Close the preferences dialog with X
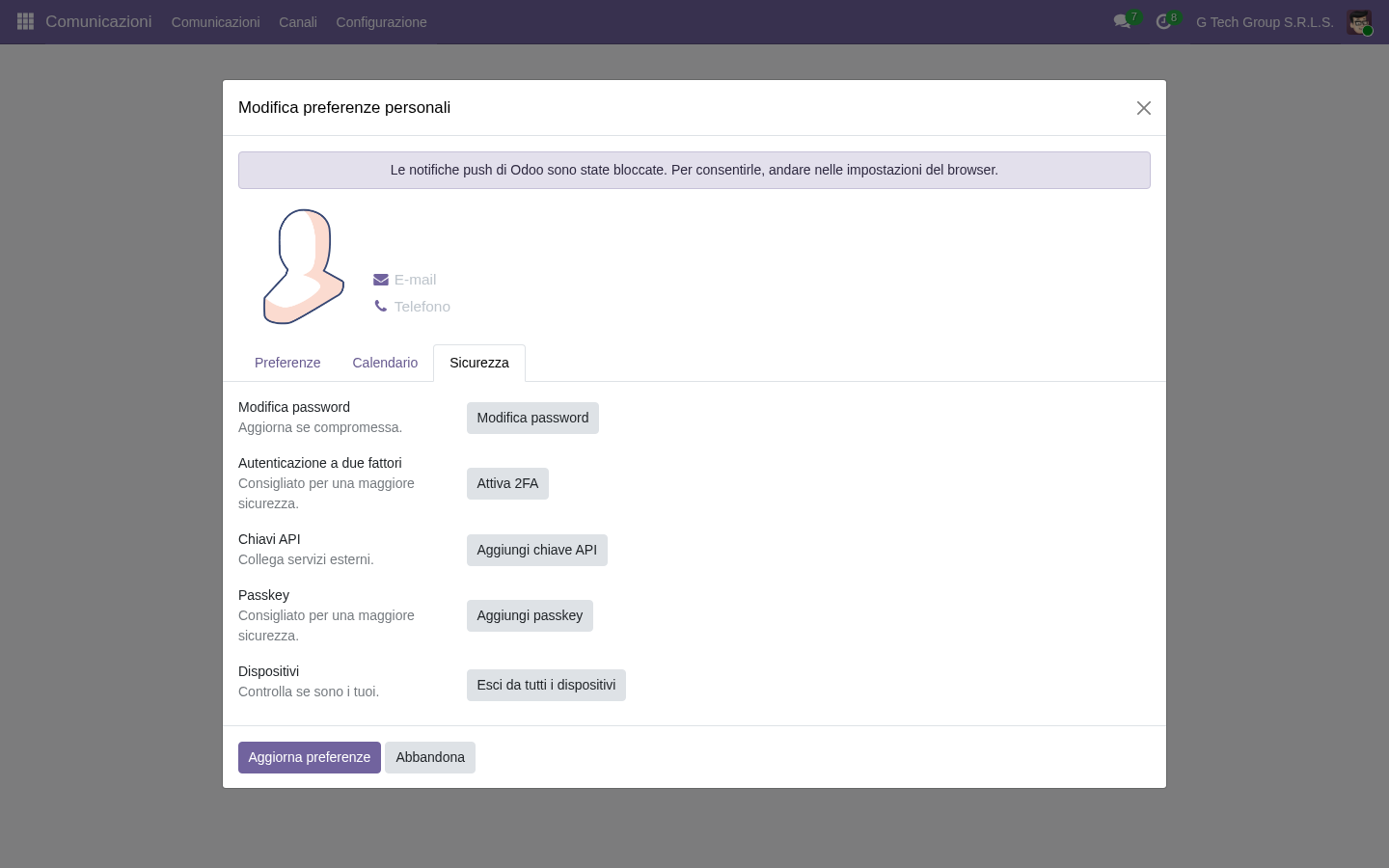The height and width of the screenshot is (868, 1389). point(1144,108)
